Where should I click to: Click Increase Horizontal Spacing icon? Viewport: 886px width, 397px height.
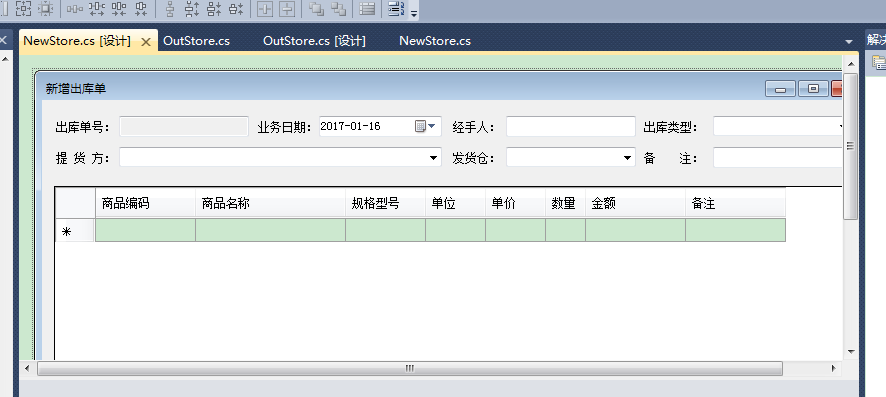(97, 8)
